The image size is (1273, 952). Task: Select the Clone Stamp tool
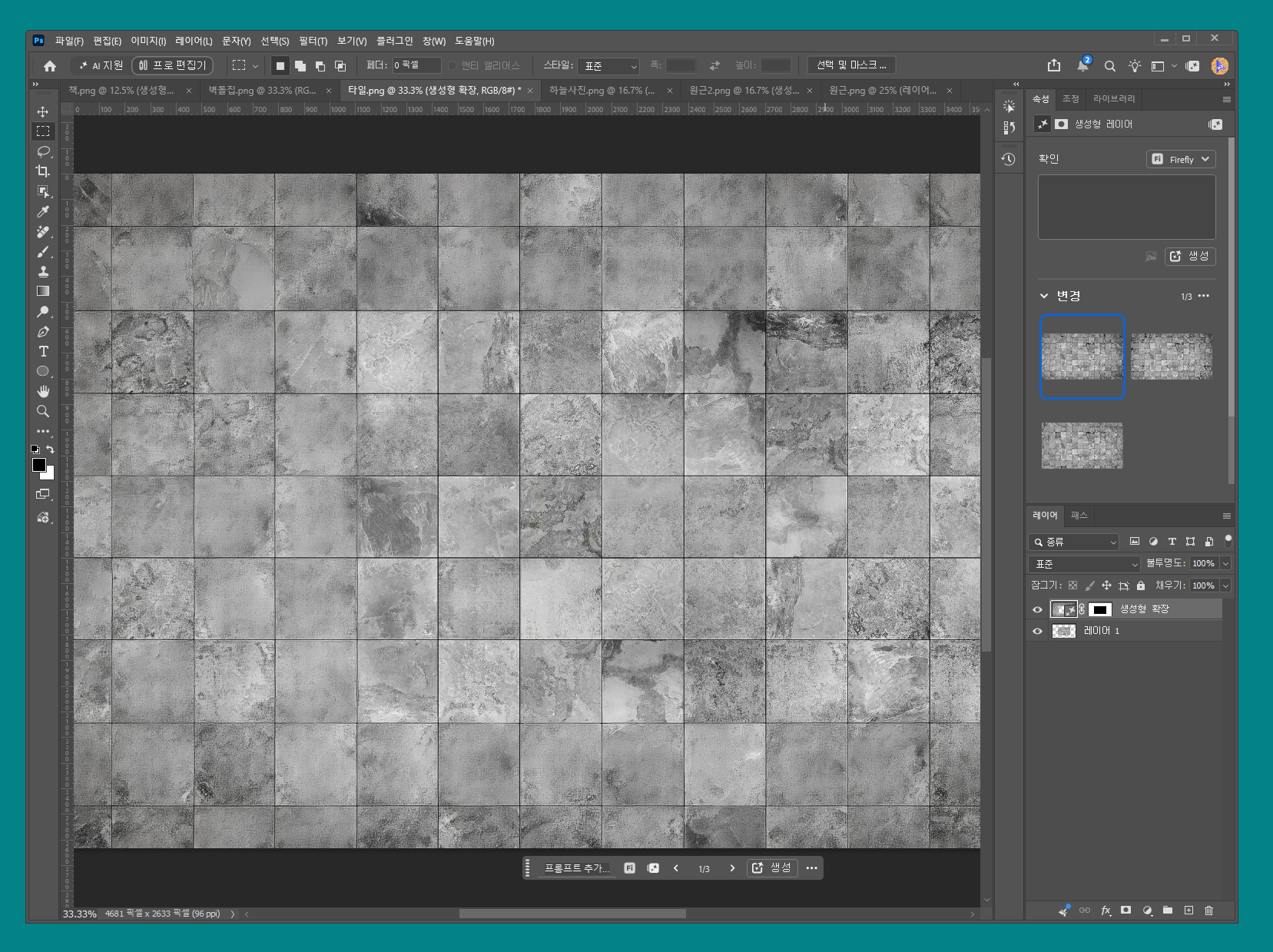tap(43, 271)
